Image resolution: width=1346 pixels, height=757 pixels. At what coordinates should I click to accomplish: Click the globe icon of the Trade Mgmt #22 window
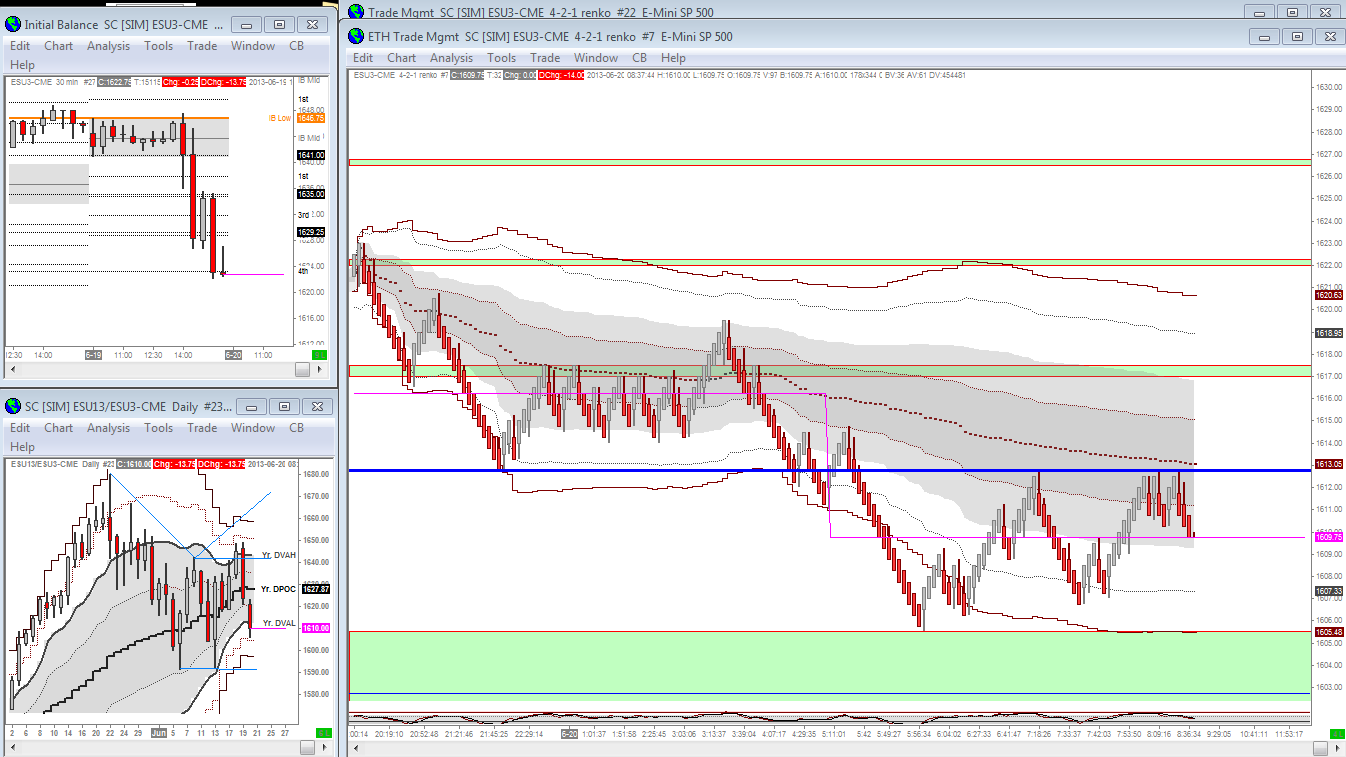356,12
